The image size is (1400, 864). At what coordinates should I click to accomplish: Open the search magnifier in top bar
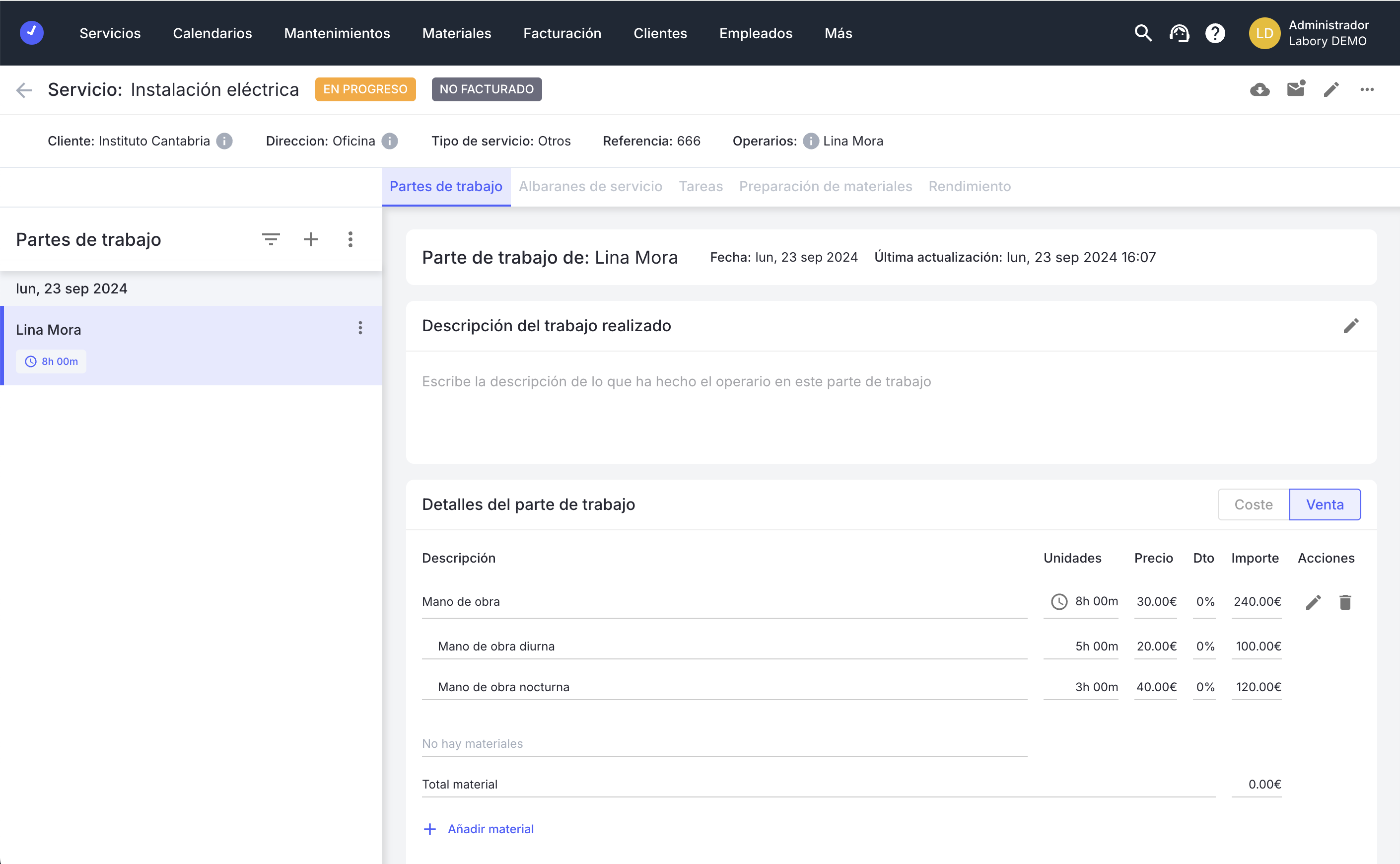tap(1142, 33)
